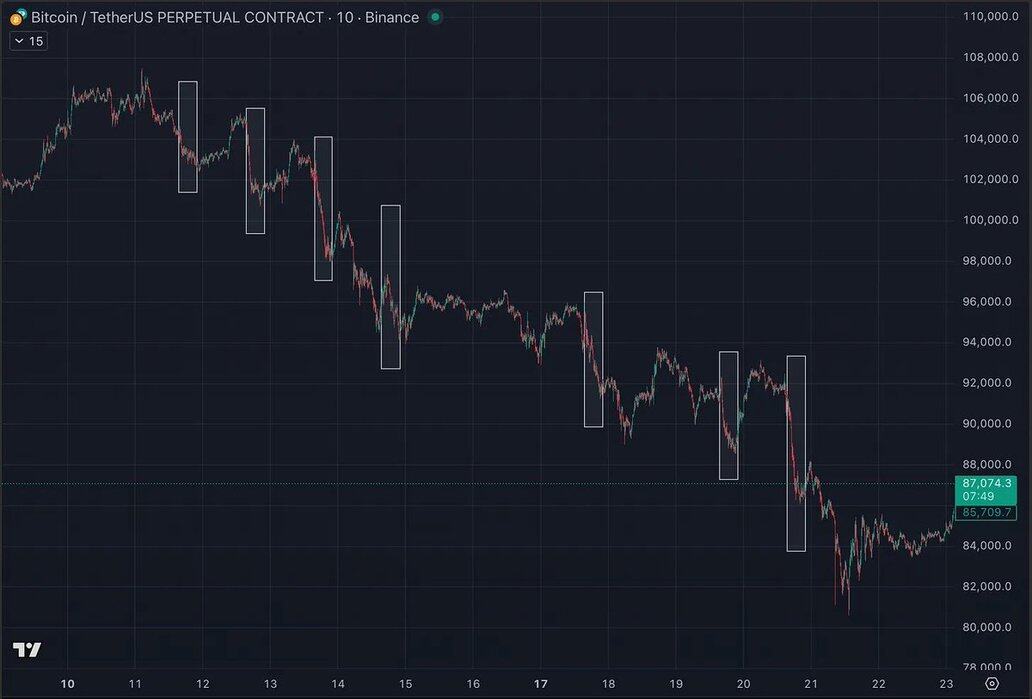The height and width of the screenshot is (699, 1032).
Task: Click the 17 date label on time axis
Action: click(540, 684)
